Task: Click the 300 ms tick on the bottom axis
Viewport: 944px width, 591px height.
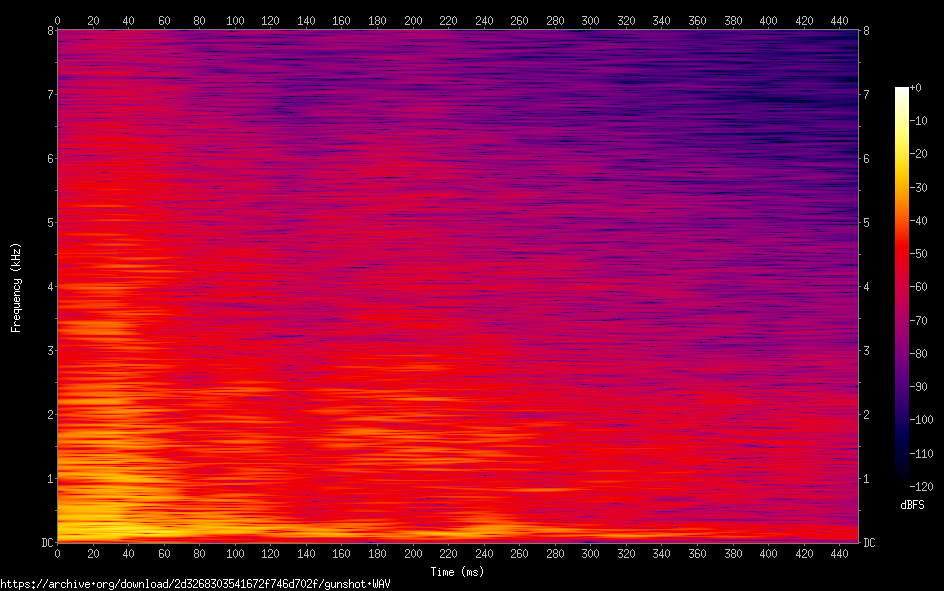Action: tap(591, 553)
